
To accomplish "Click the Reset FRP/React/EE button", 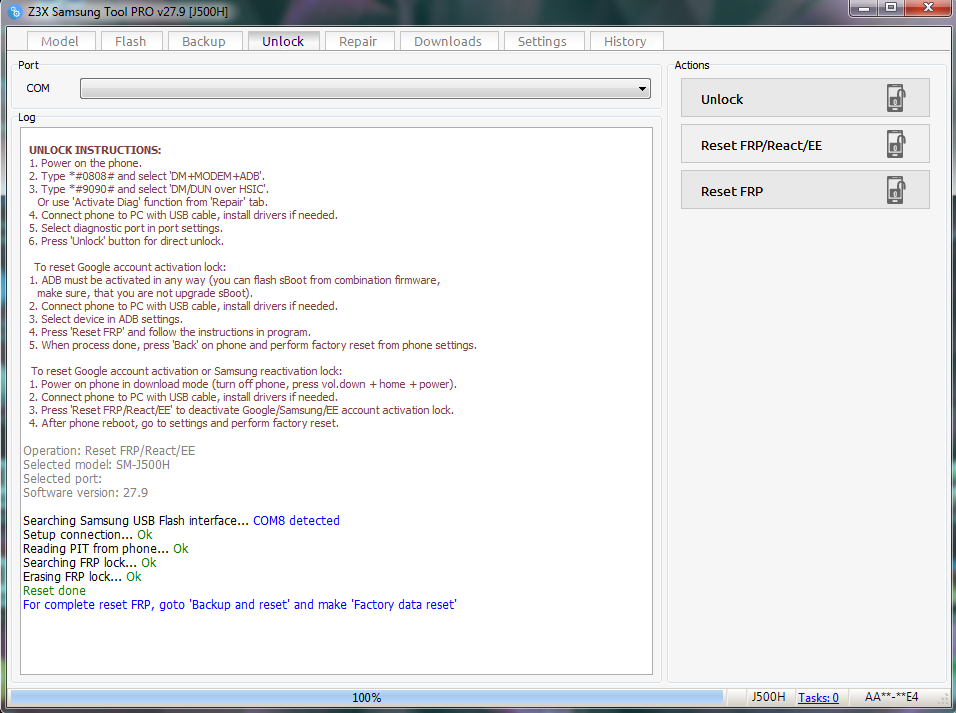I will pyautogui.click(x=805, y=144).
